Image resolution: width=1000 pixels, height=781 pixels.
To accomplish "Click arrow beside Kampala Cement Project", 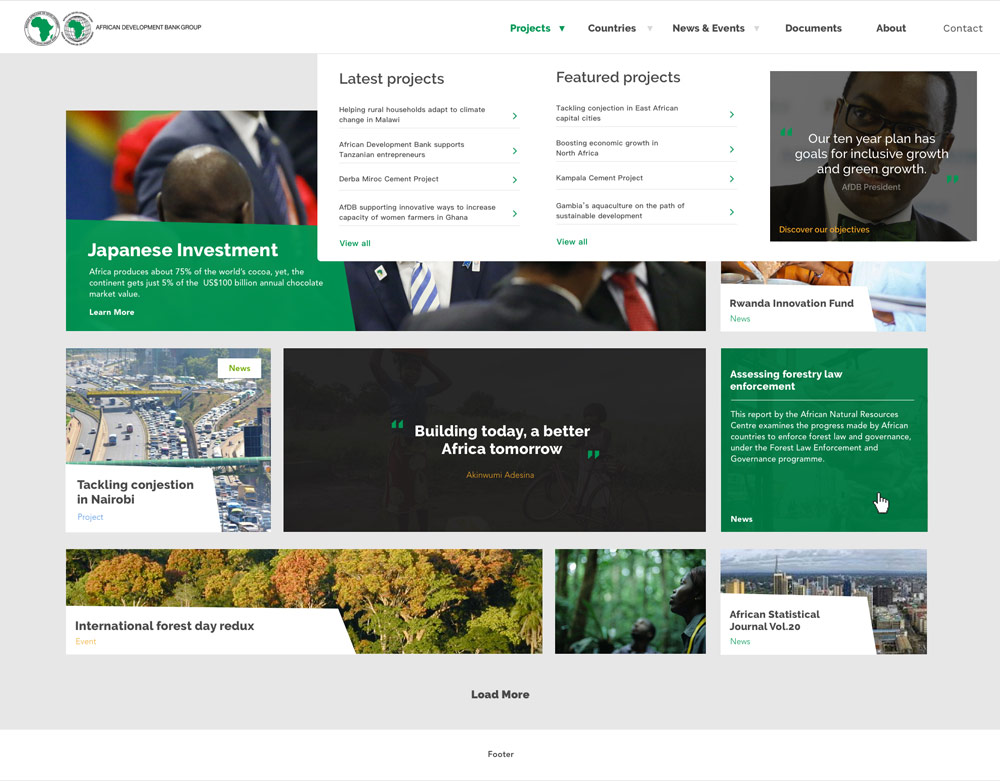I will [732, 179].
